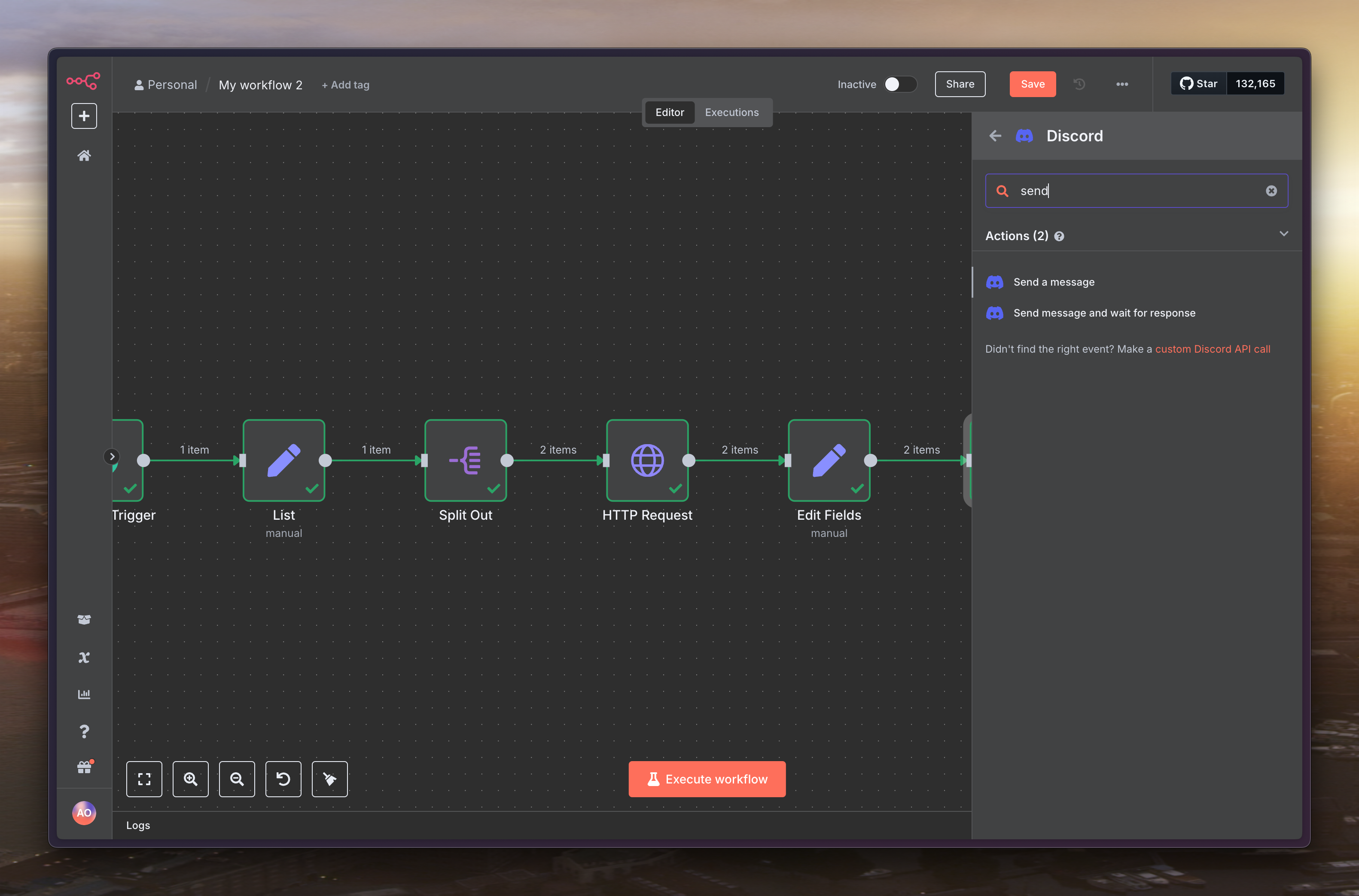Image resolution: width=1359 pixels, height=896 pixels.
Task: Clear the send search field
Action: pos(1271,191)
